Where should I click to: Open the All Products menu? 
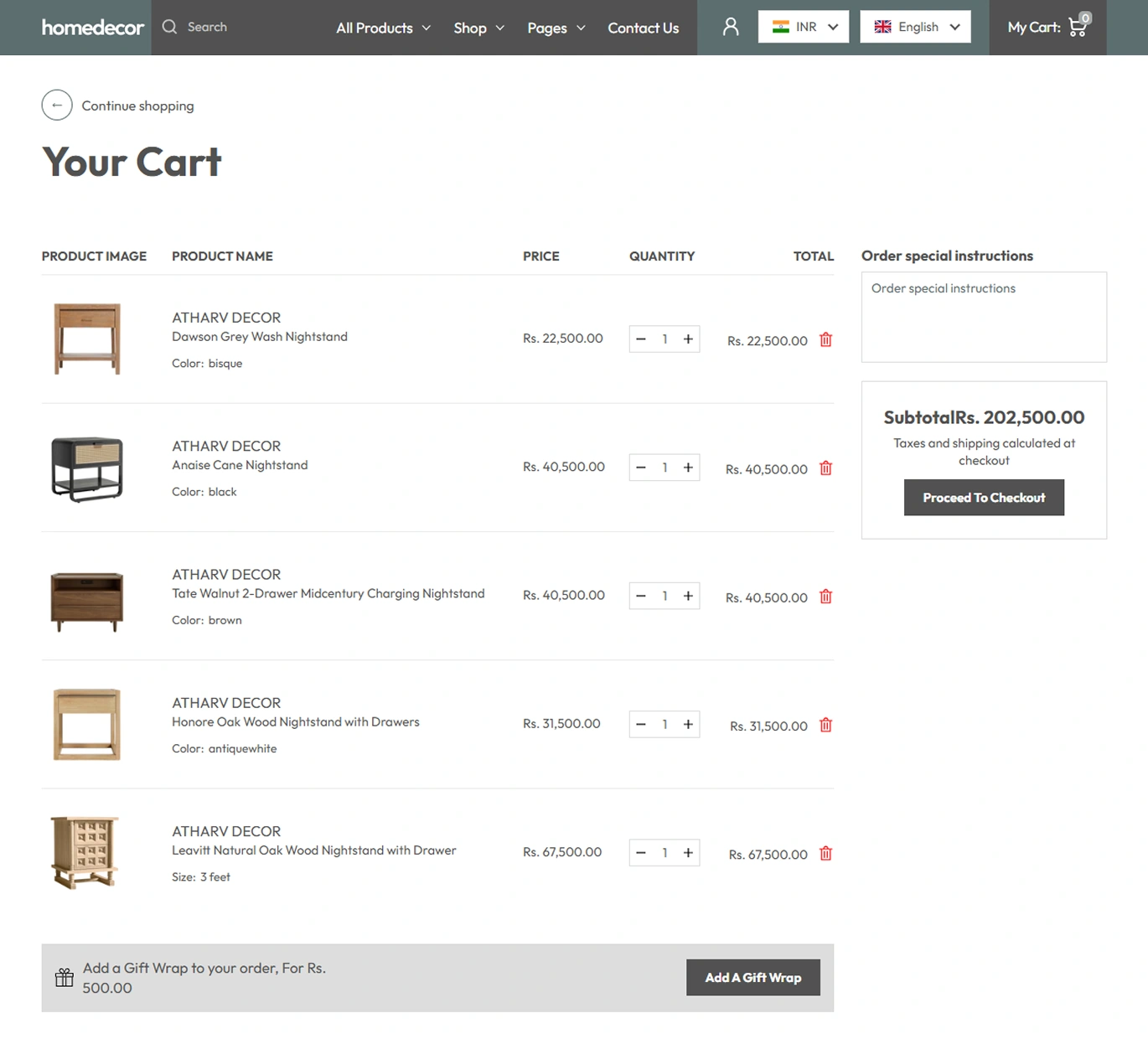(x=383, y=28)
